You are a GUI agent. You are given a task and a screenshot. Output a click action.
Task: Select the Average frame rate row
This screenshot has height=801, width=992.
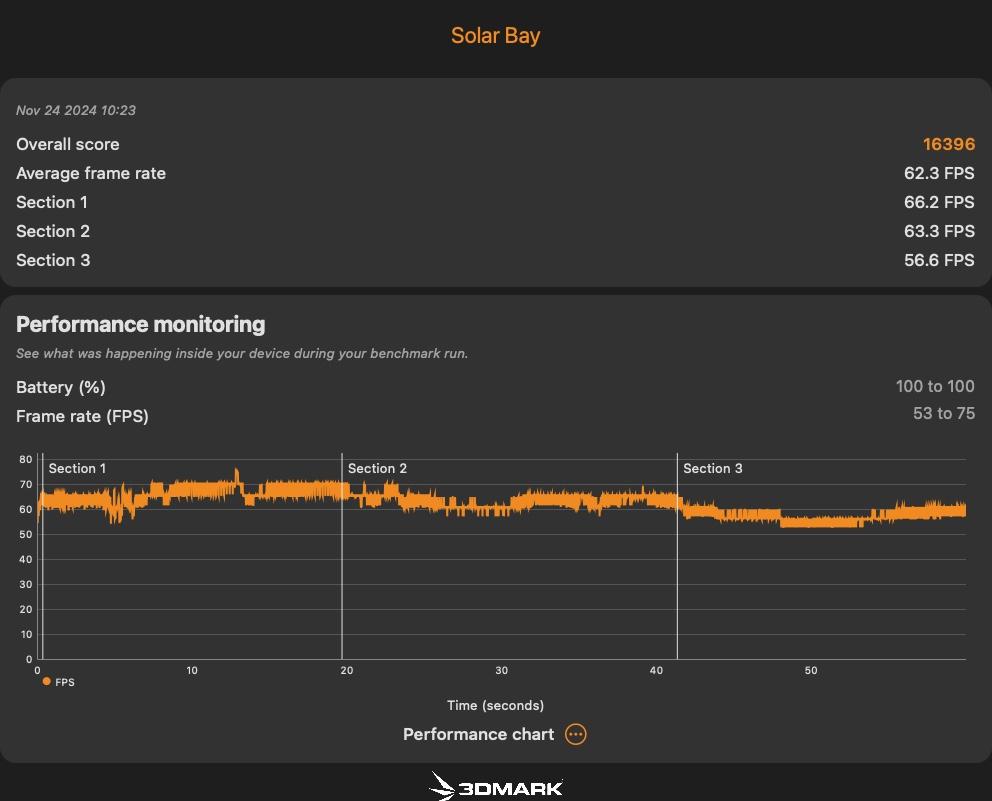click(495, 173)
